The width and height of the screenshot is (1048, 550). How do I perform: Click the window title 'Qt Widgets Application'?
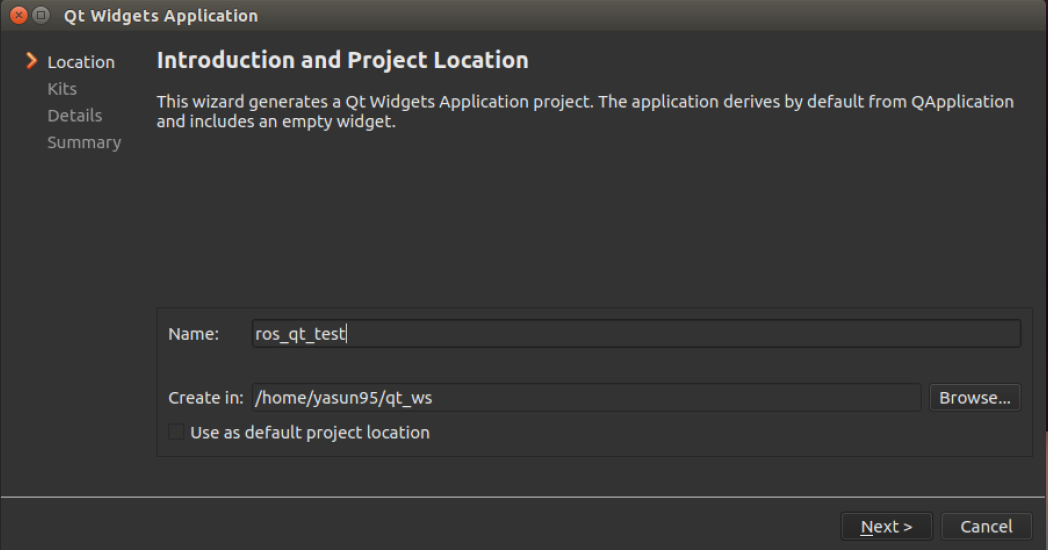point(160,15)
